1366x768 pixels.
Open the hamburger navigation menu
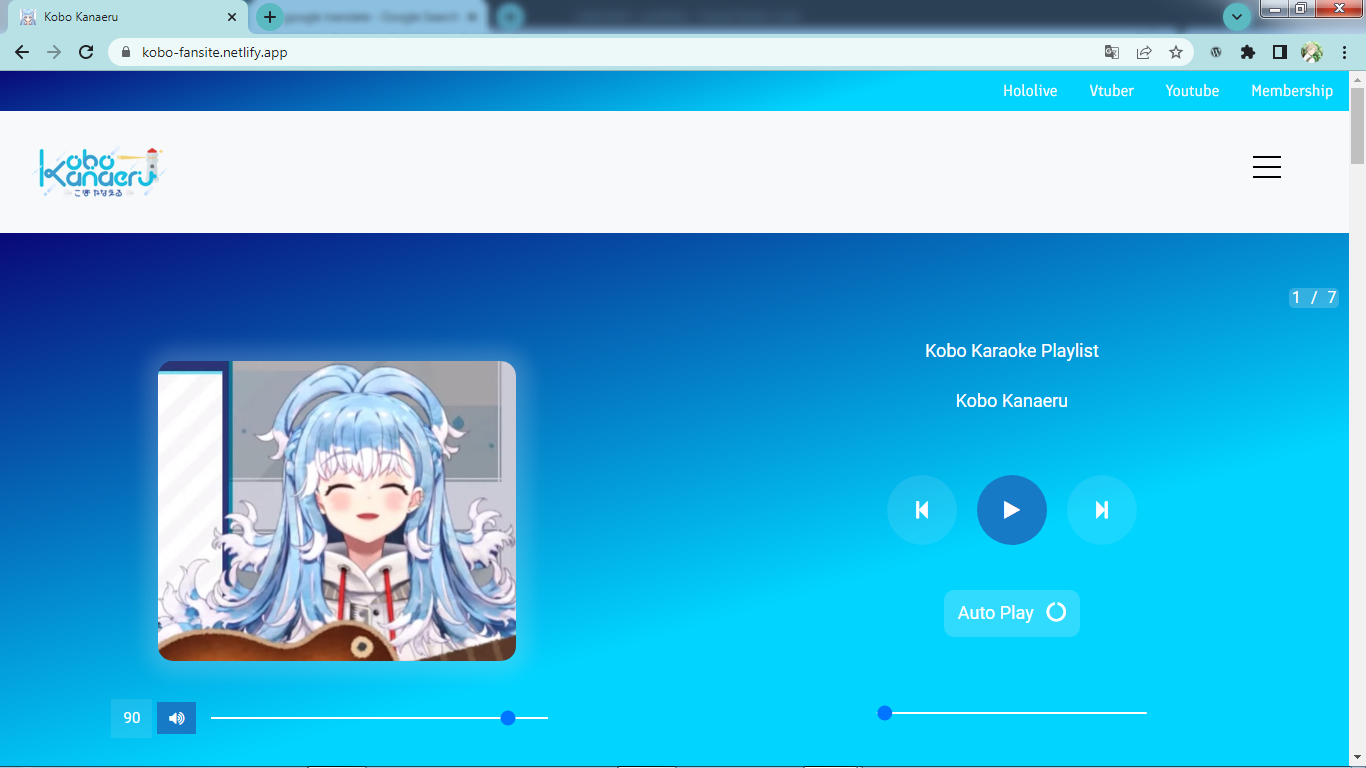[x=1267, y=167]
